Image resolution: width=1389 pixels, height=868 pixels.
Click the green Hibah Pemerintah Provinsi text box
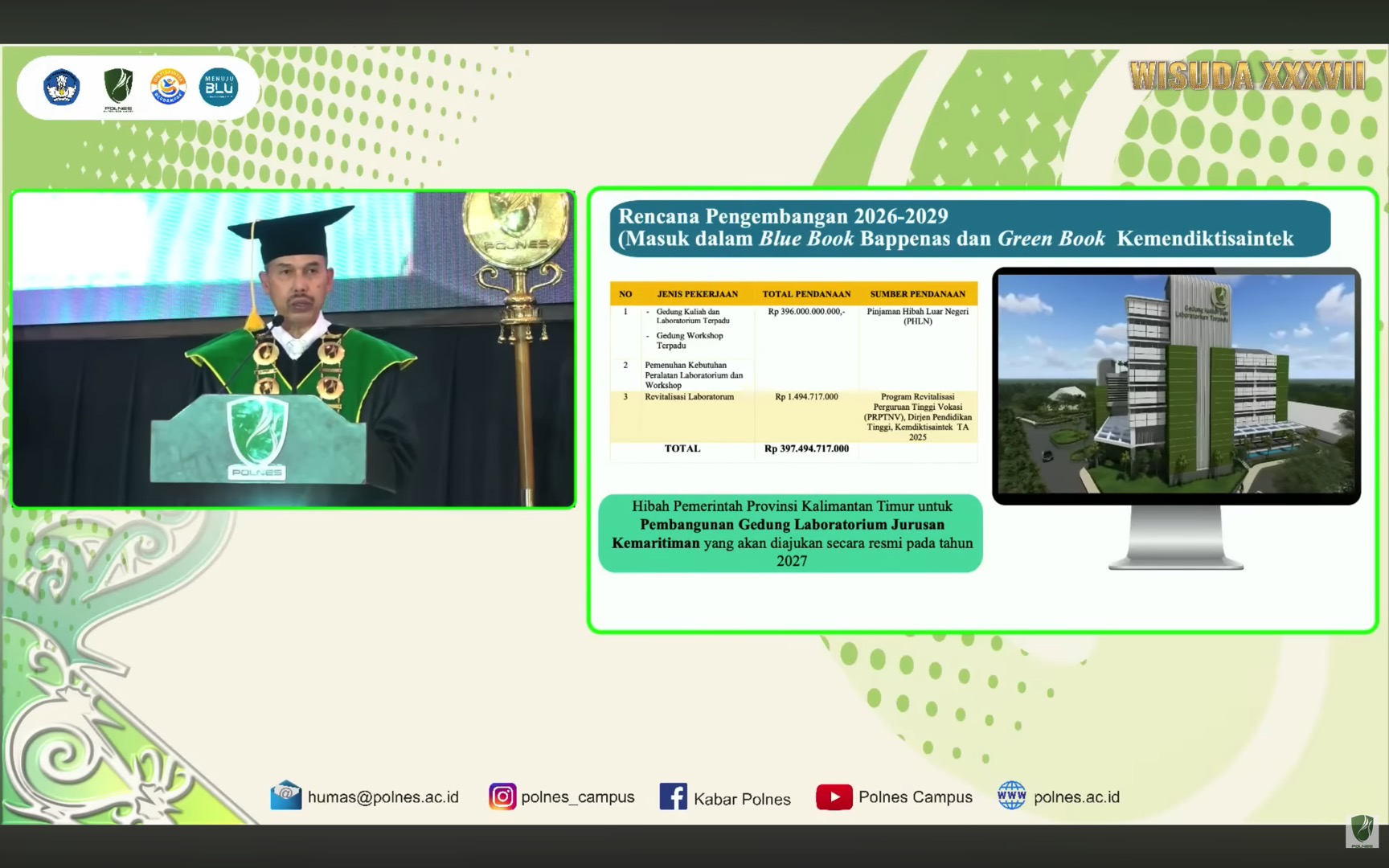click(x=791, y=534)
